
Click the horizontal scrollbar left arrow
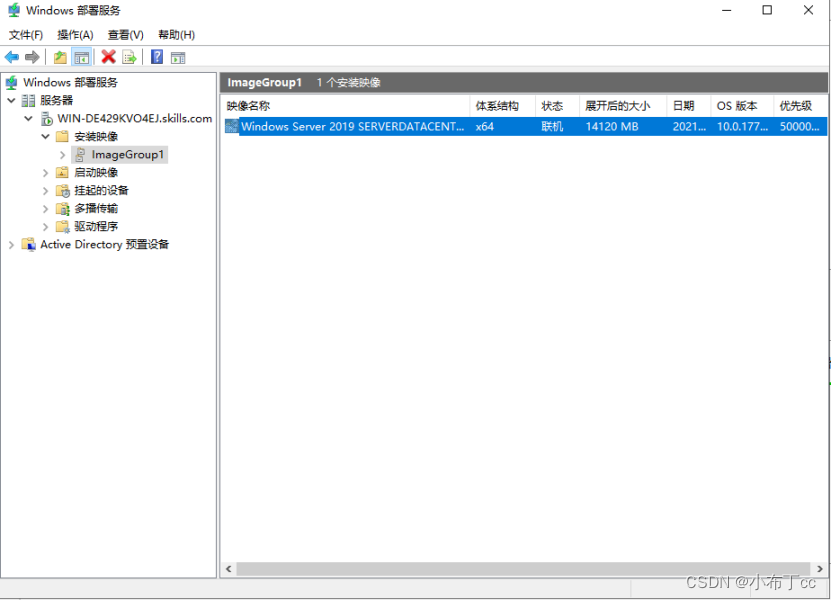click(x=229, y=569)
